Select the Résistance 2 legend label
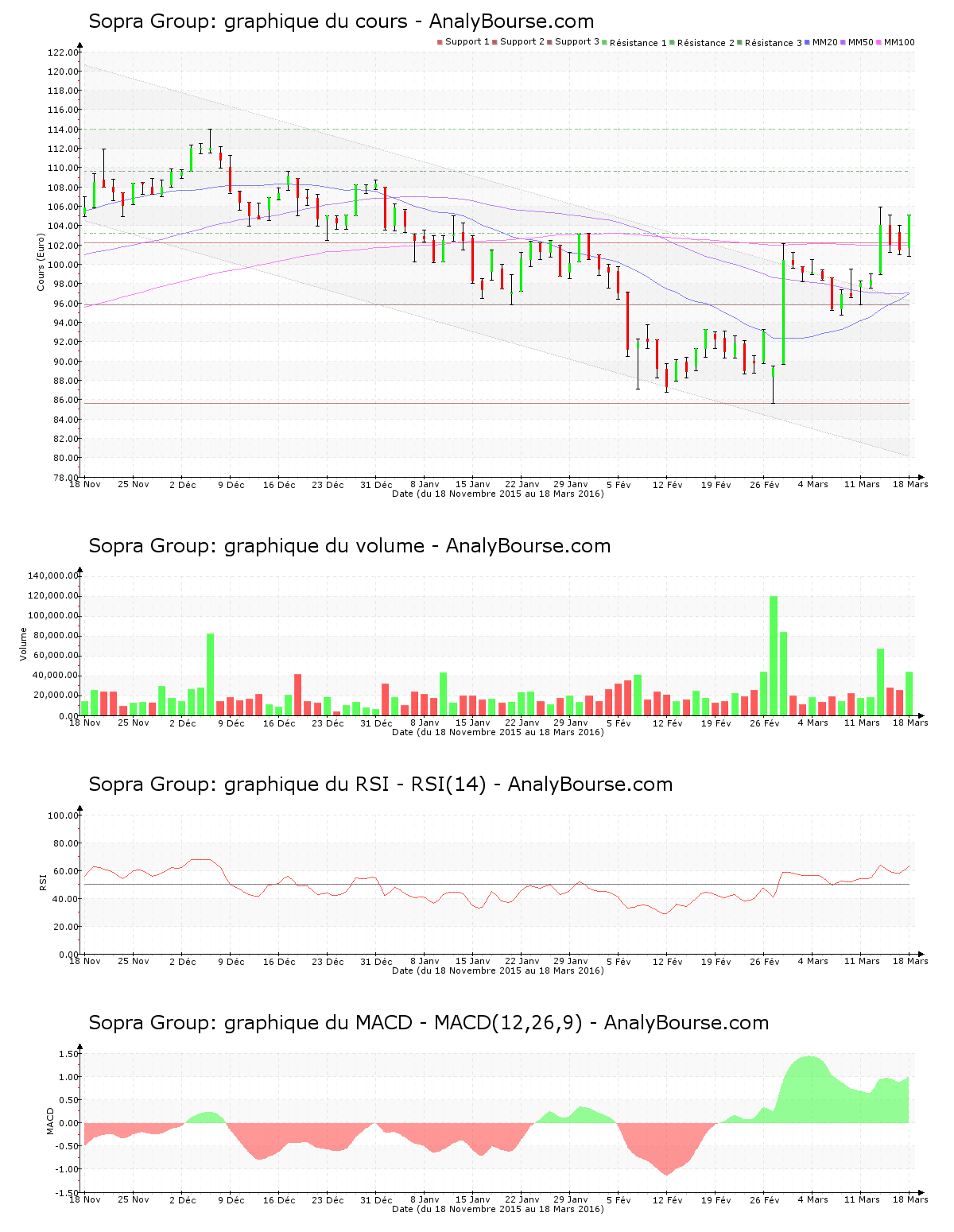Image resolution: width=954 pixels, height=1232 pixels. pyautogui.click(x=706, y=43)
